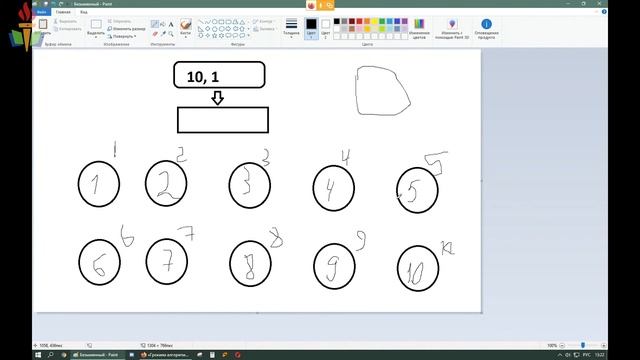Click the Copy (Копировать) button
Image resolution: width=640 pixels, height=360 pixels.
68,29
